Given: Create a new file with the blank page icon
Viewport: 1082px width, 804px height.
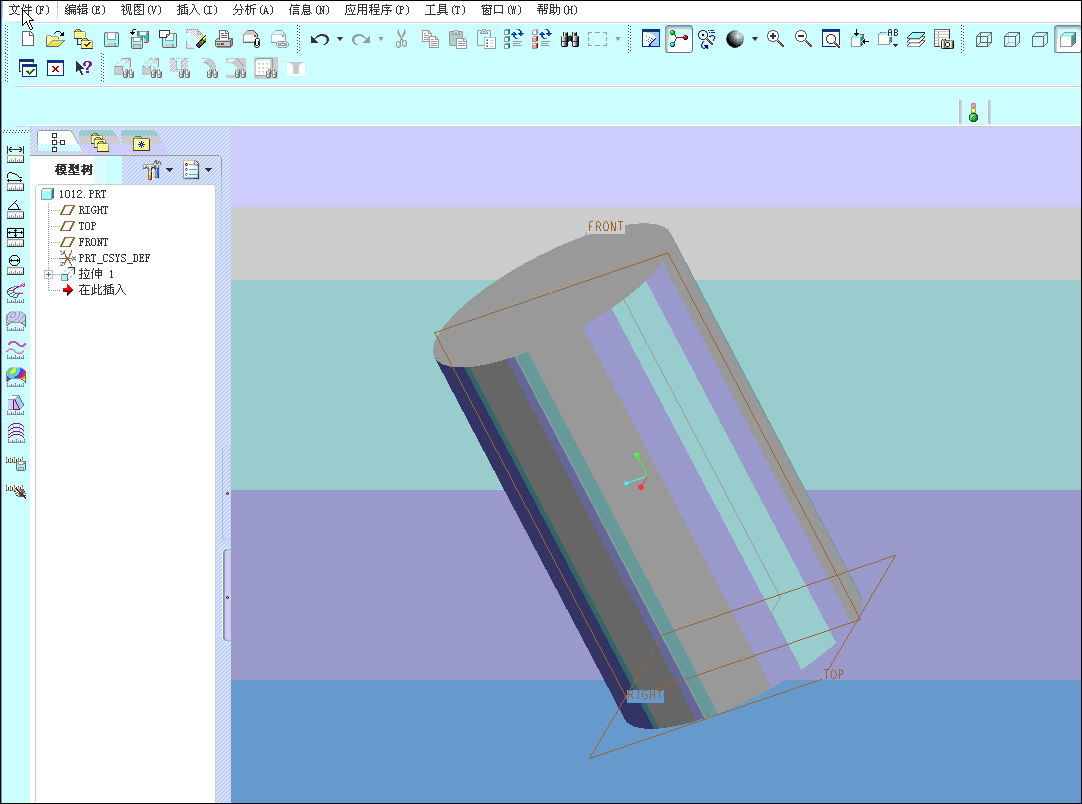Looking at the screenshot, I should 28,39.
